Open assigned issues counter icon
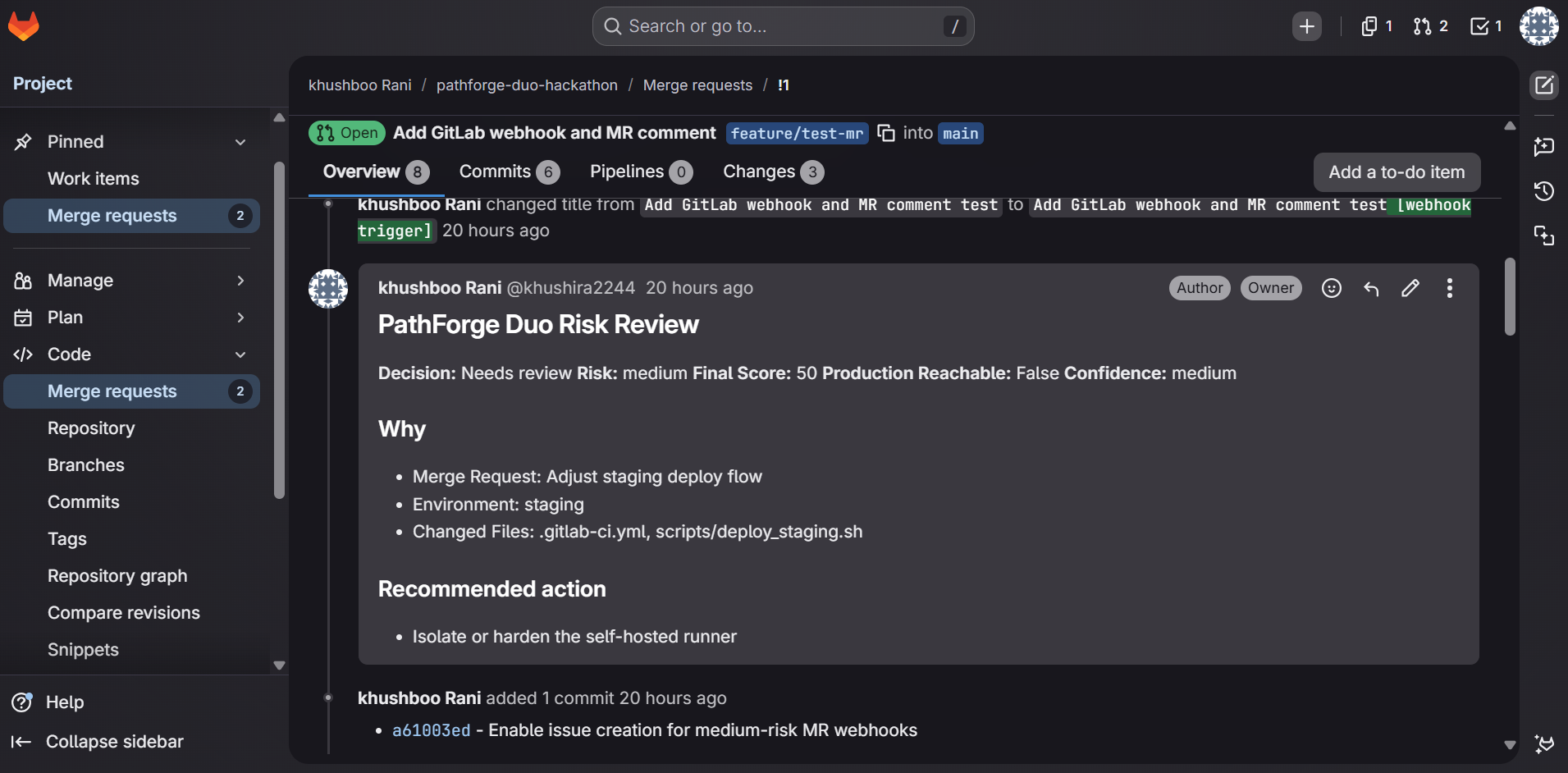The image size is (1568, 773). [1377, 26]
